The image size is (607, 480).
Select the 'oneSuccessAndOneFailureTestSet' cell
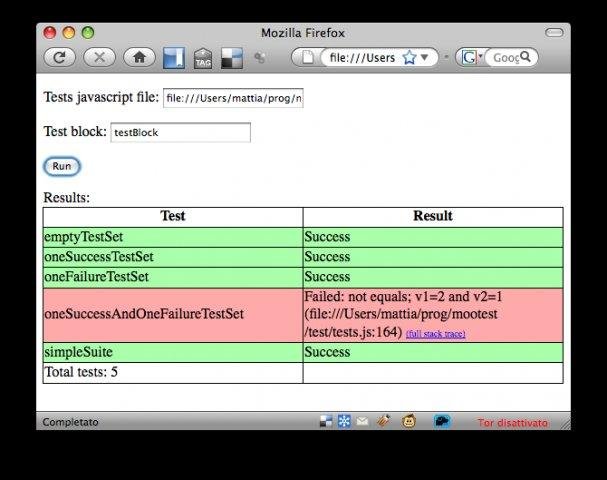coord(173,315)
